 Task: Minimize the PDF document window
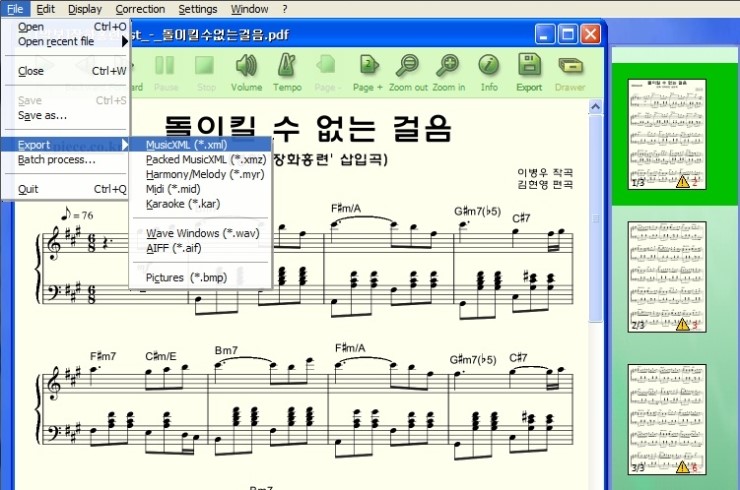coord(545,34)
